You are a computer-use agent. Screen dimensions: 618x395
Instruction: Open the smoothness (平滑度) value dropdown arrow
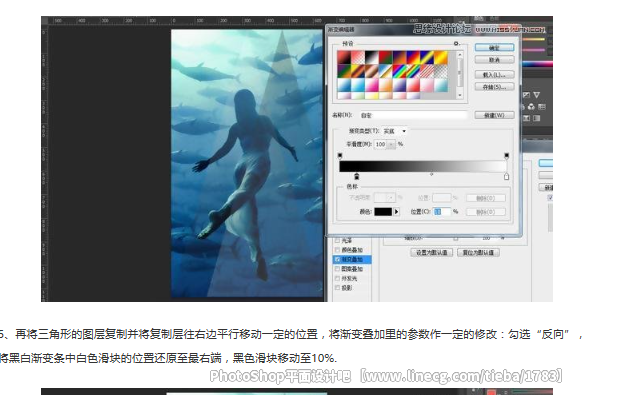coord(391,144)
